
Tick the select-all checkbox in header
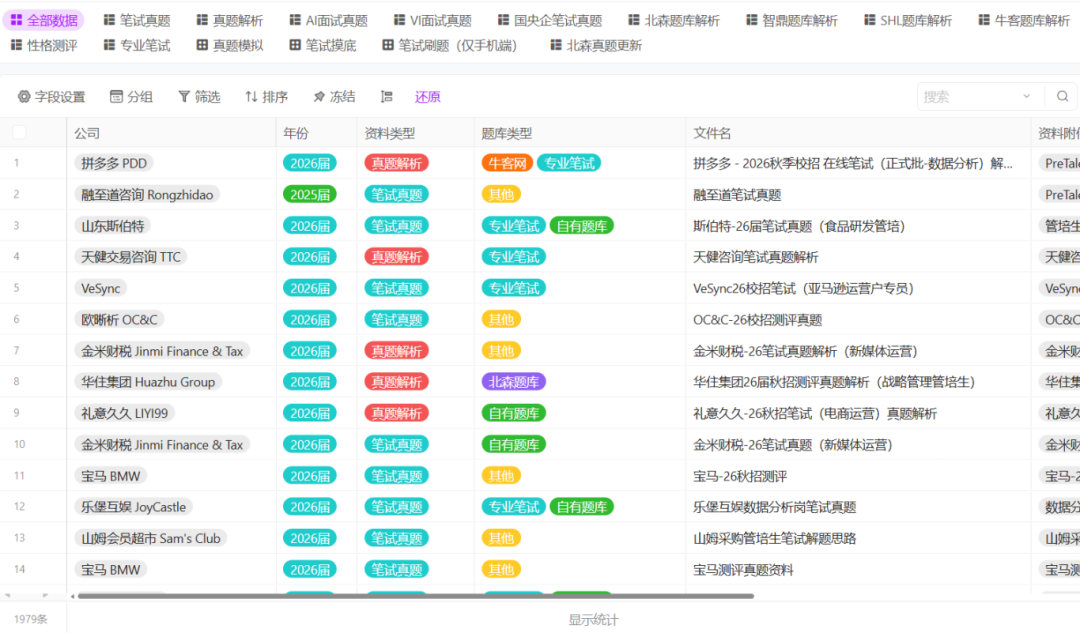pos(19,133)
